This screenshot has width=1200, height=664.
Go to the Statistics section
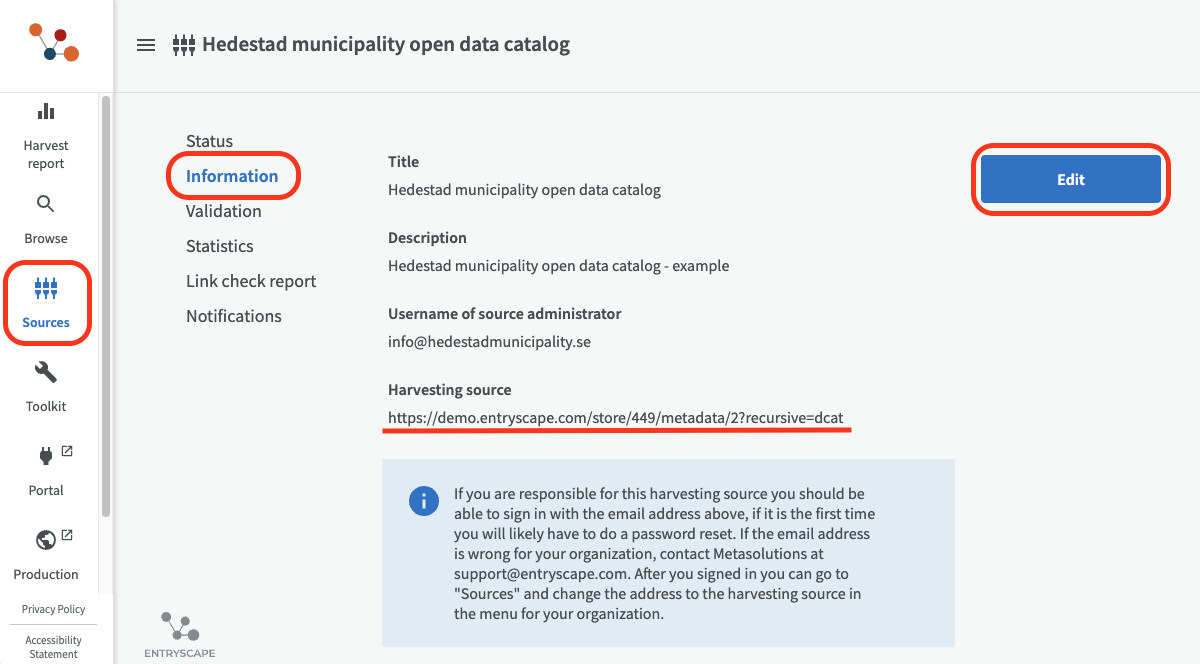pyautogui.click(x=220, y=246)
